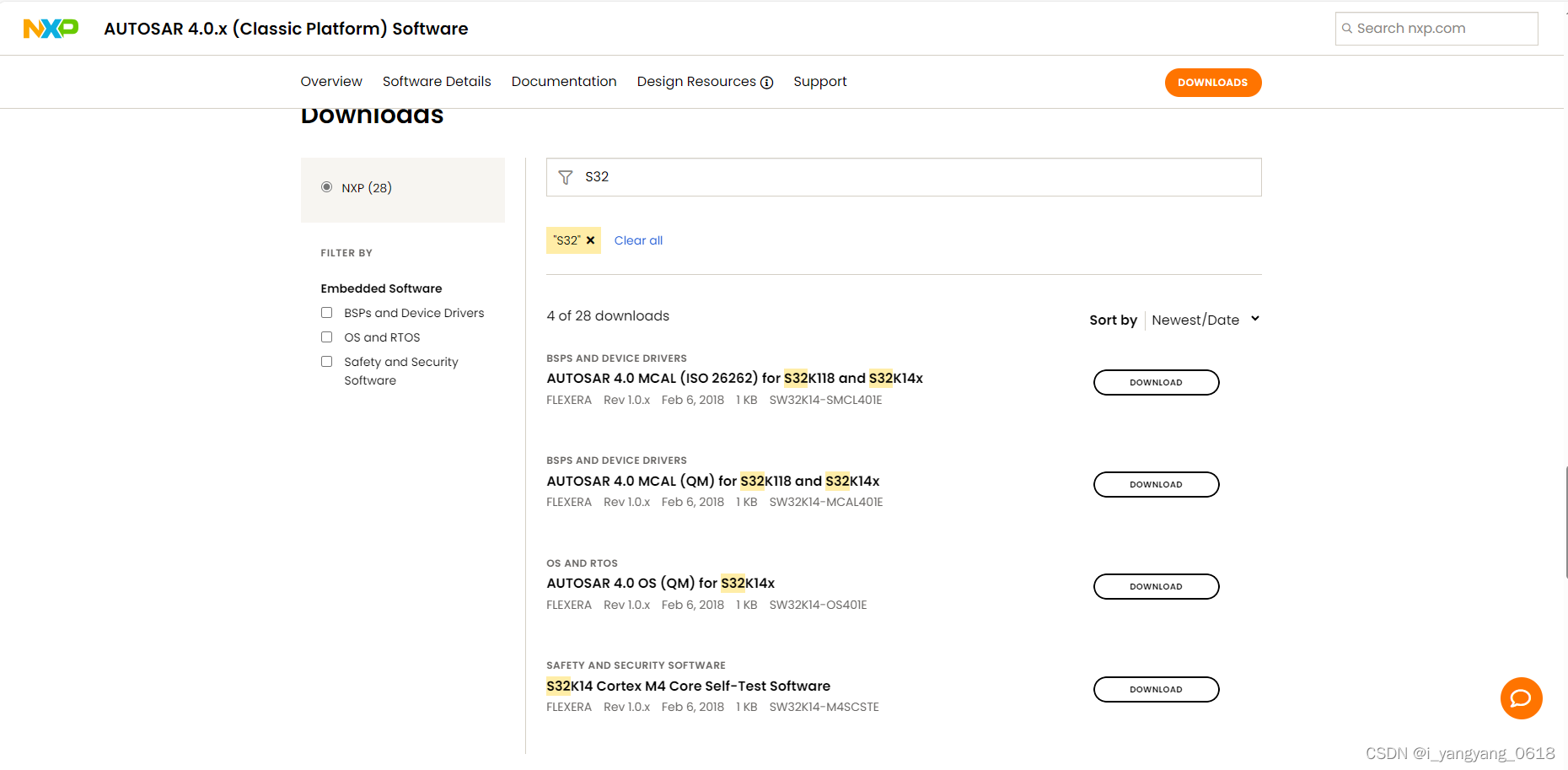
Task: Click the SW32K14-SMCL401E part number
Action: pyautogui.click(x=825, y=400)
